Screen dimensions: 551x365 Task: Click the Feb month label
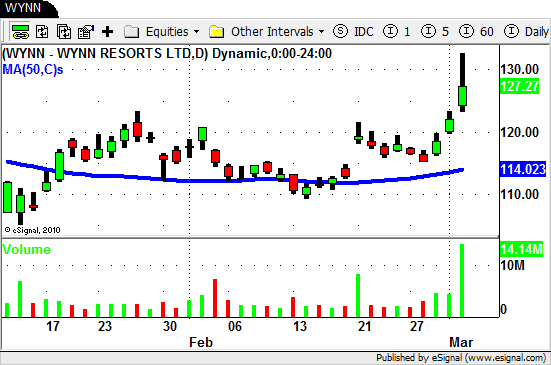[201, 342]
